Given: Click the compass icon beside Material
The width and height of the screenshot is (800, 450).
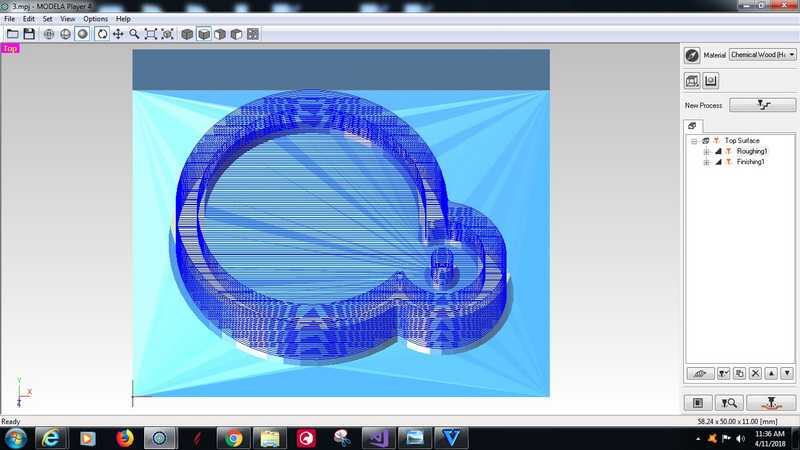Looking at the screenshot, I should tap(692, 55).
